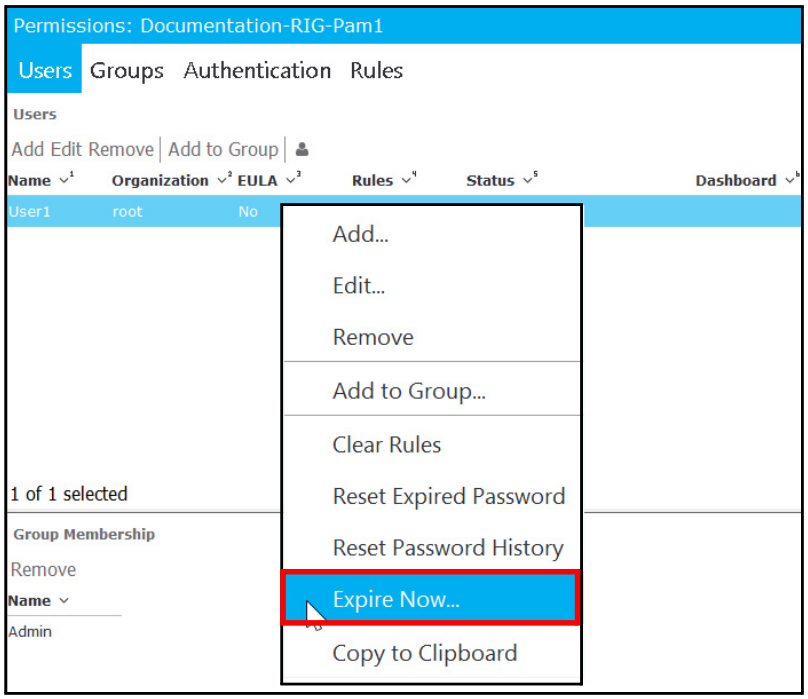Open the Status column dropdown arrow

(528, 180)
